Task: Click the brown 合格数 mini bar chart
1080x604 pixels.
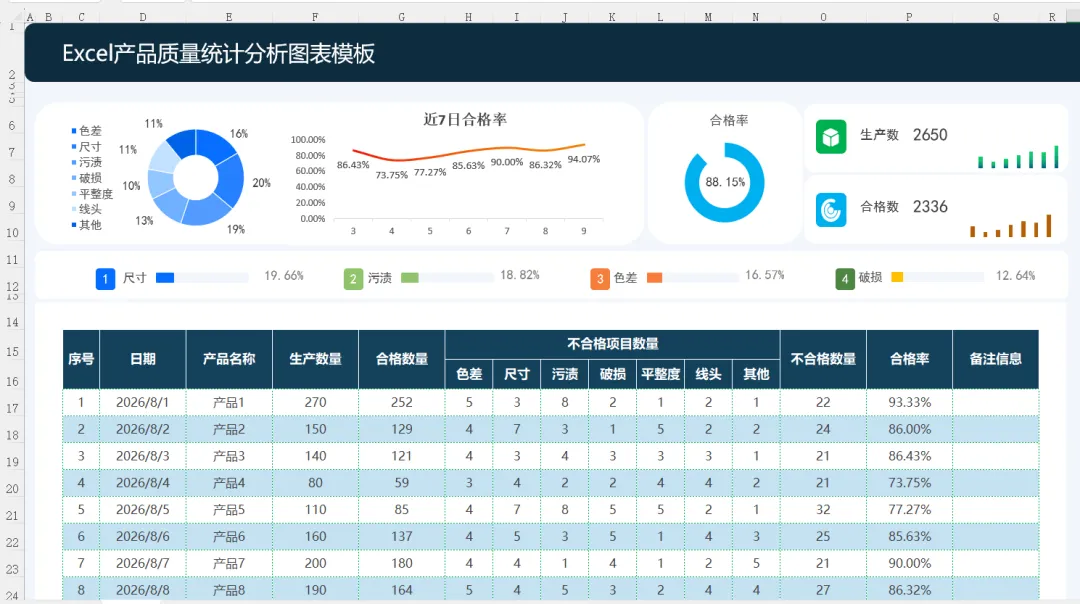Action: (x=1010, y=226)
